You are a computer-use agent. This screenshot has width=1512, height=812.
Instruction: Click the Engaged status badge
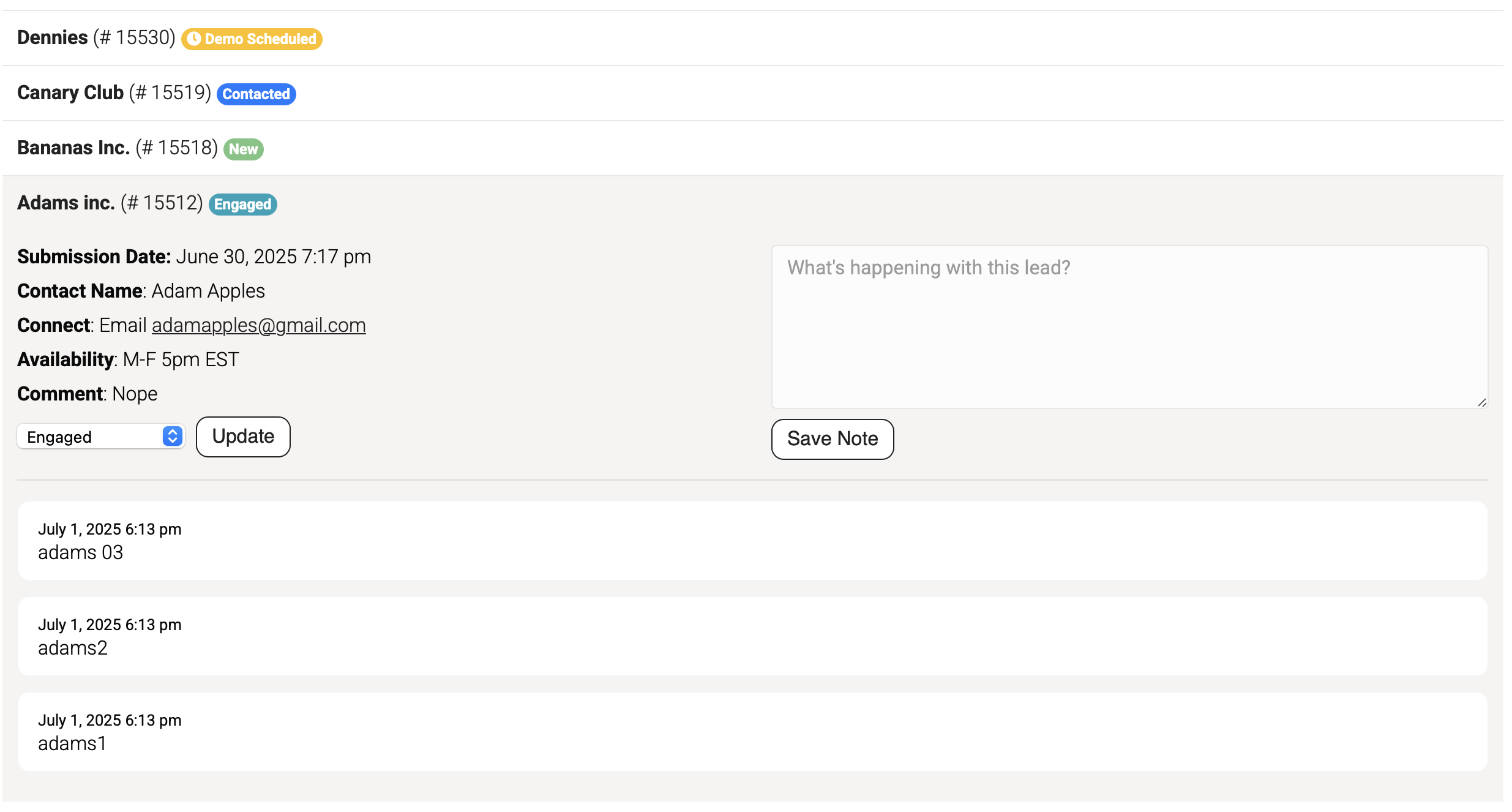click(243, 205)
